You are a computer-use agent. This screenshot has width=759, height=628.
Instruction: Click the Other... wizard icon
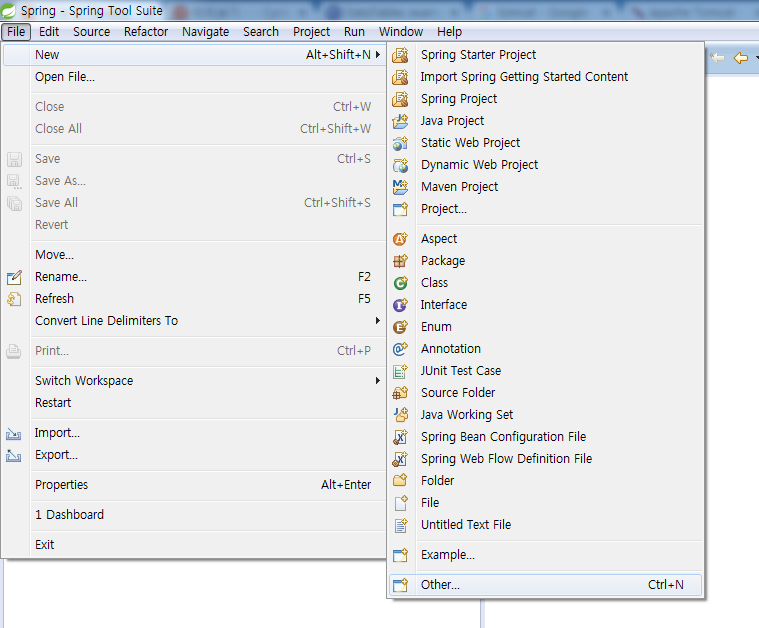point(400,584)
